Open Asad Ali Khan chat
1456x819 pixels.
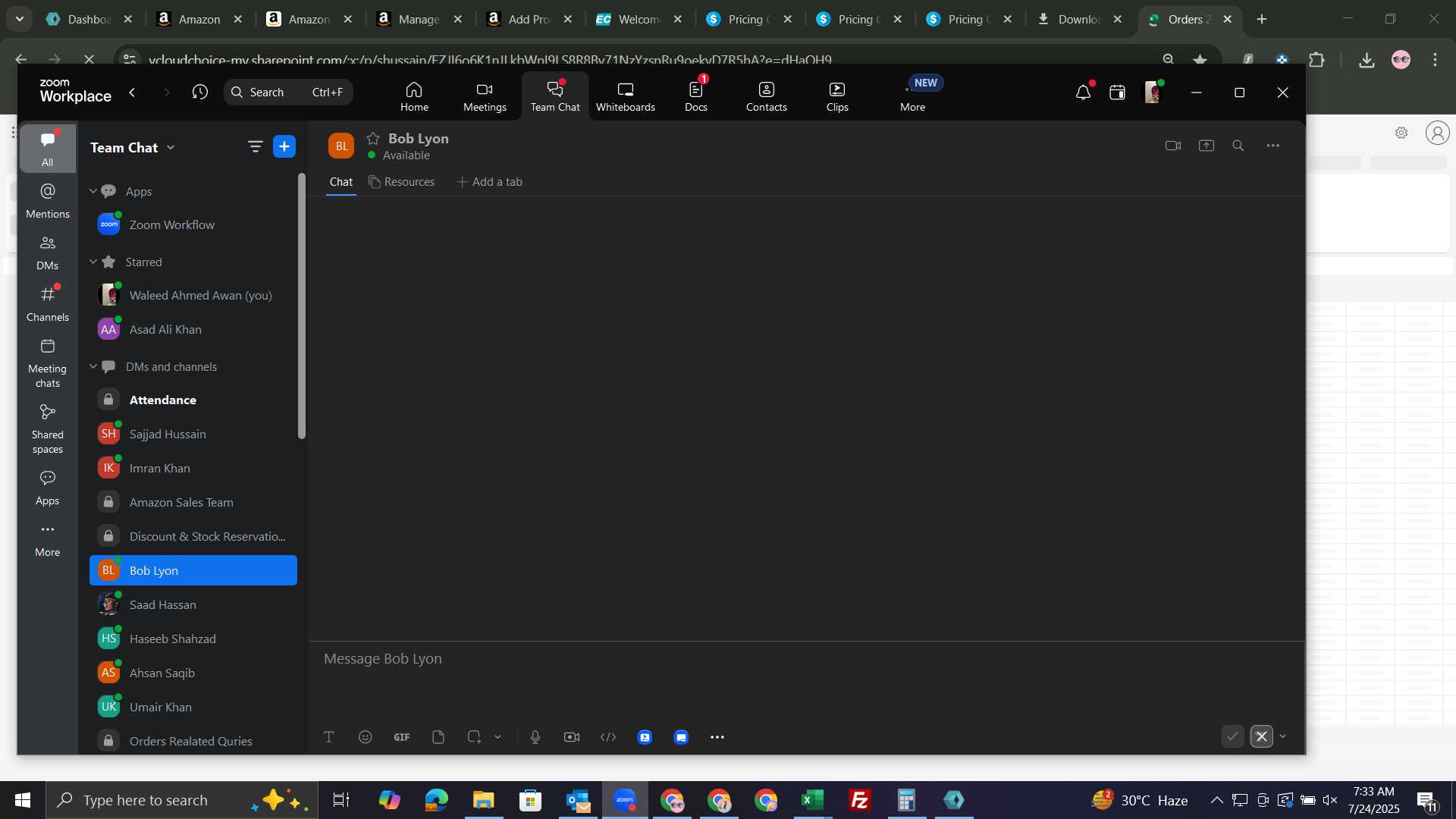tap(193, 330)
